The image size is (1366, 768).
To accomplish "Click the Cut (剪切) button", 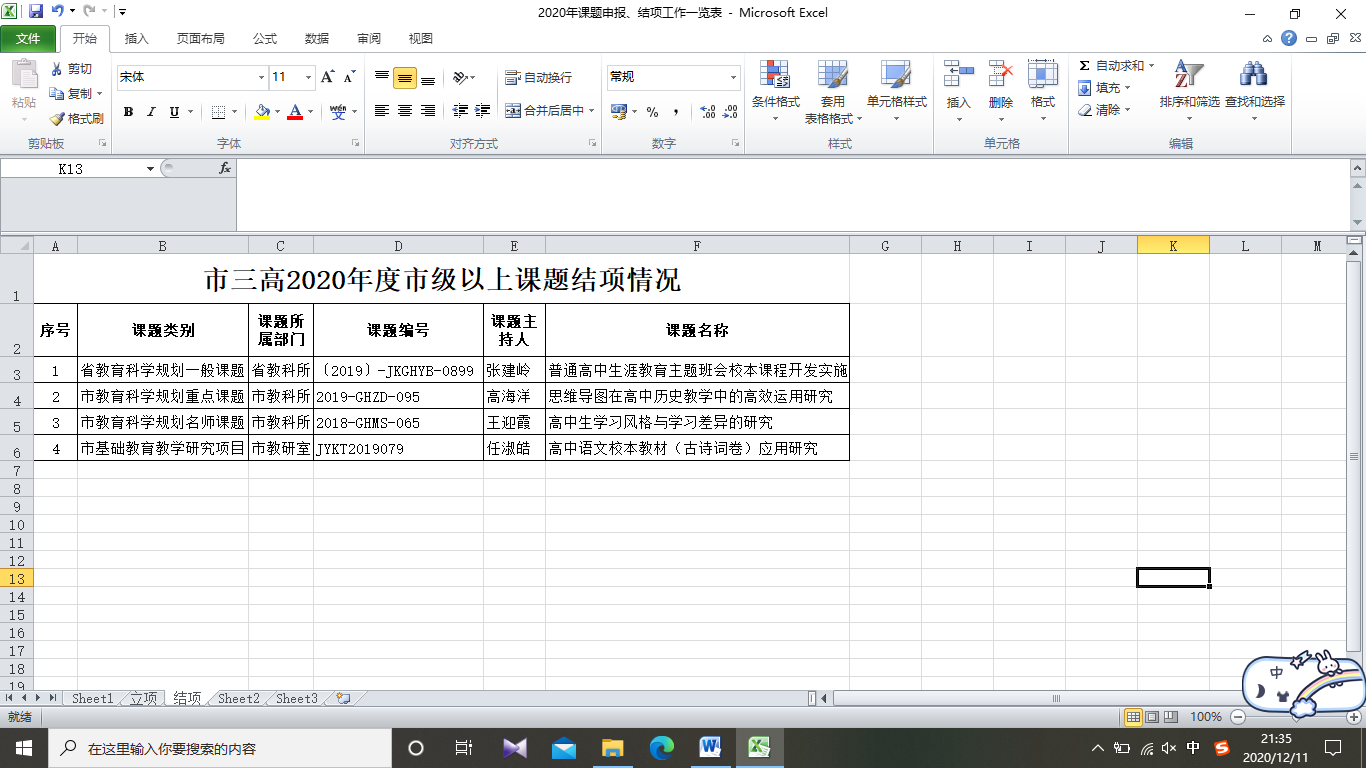I will pos(72,69).
